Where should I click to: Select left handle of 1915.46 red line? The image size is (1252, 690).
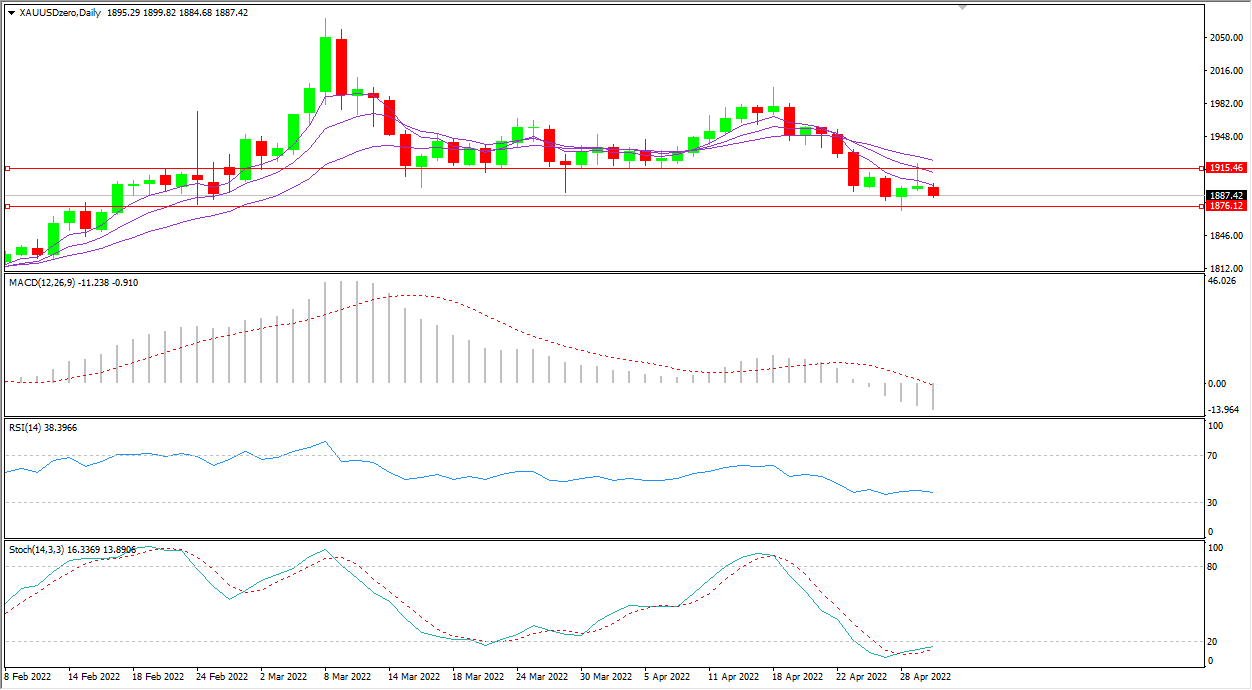coord(7,168)
